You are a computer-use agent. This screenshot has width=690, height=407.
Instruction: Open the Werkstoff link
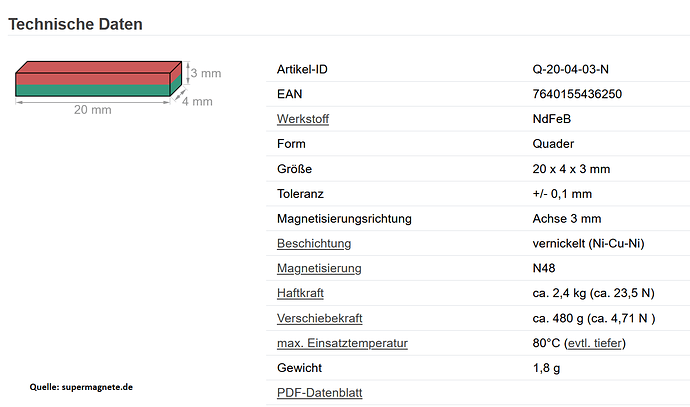(x=303, y=119)
